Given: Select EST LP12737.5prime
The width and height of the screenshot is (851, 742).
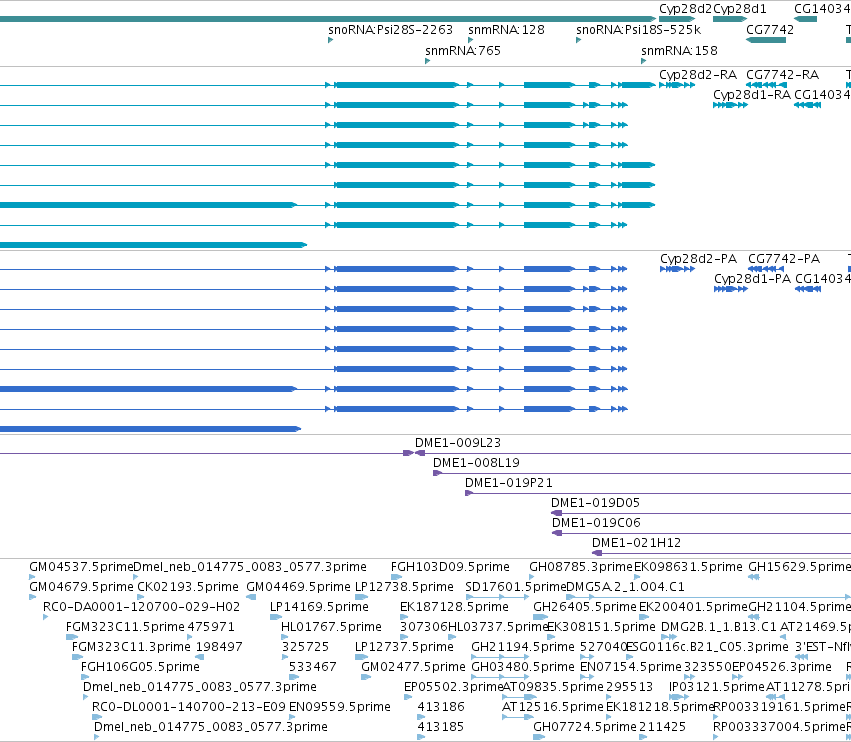Looking at the screenshot, I should [x=404, y=647].
